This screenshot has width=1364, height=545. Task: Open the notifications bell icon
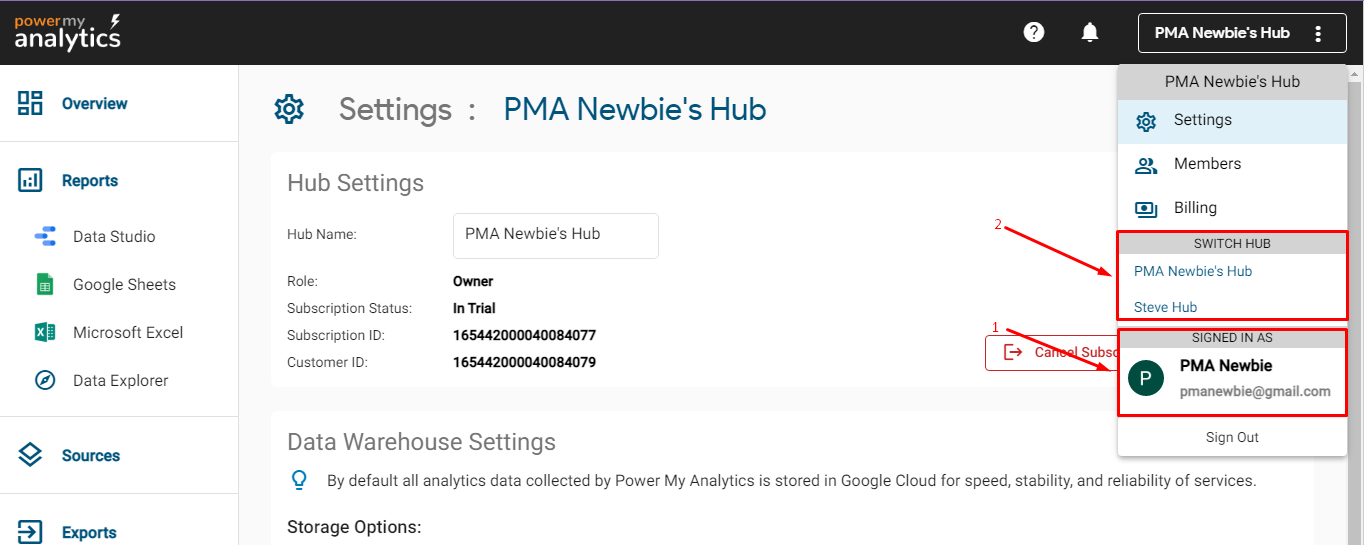1090,32
